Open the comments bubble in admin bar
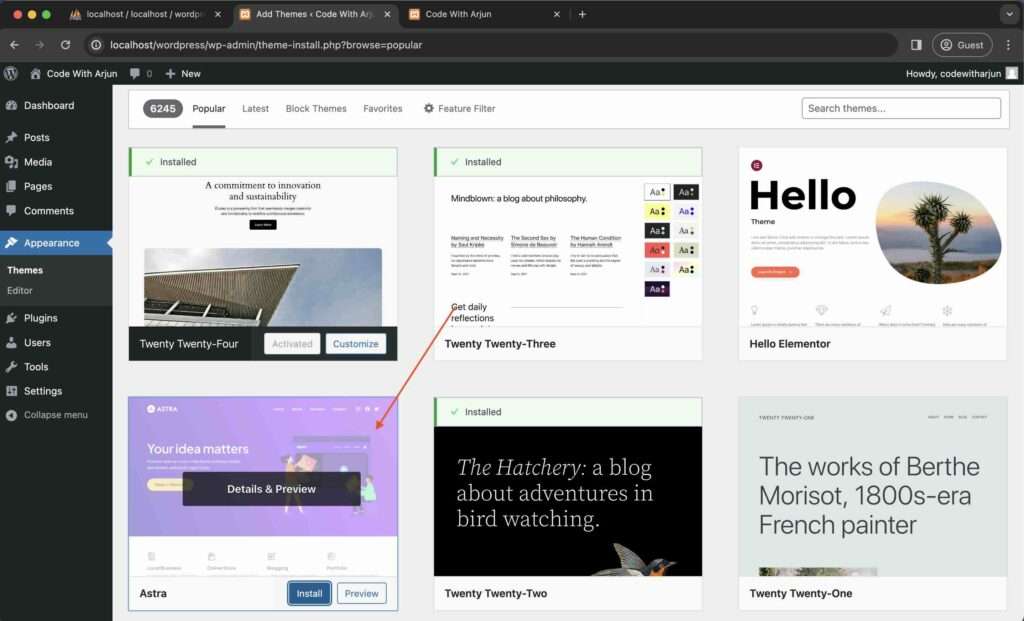 tap(140, 74)
